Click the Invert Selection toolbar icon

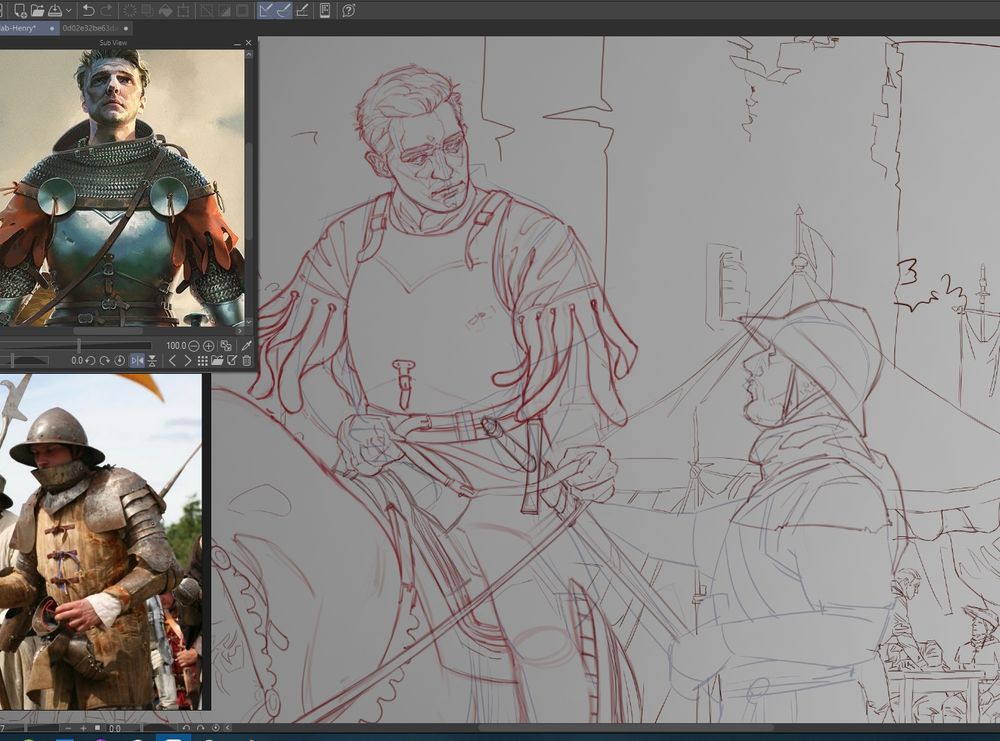tap(224, 10)
